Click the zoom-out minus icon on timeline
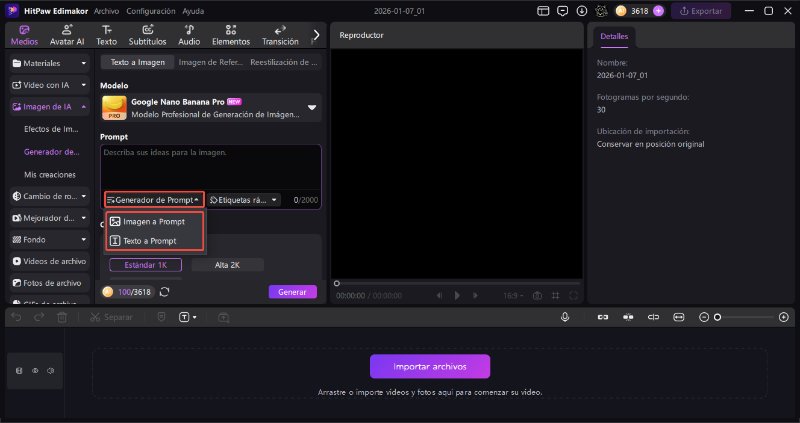Viewport: 800px width, 423px height. coord(704,317)
